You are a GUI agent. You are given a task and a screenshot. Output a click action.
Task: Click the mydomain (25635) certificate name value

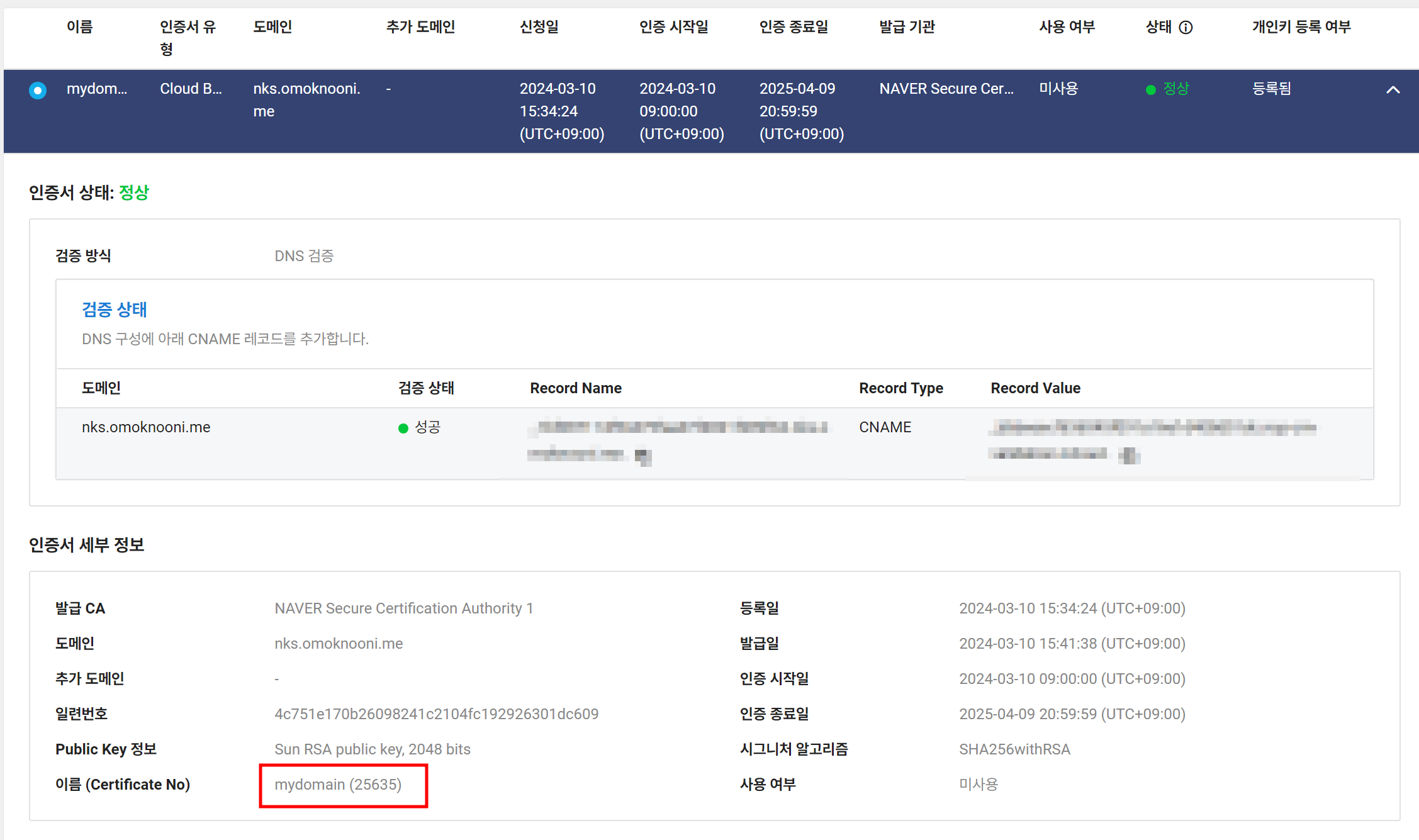(338, 785)
